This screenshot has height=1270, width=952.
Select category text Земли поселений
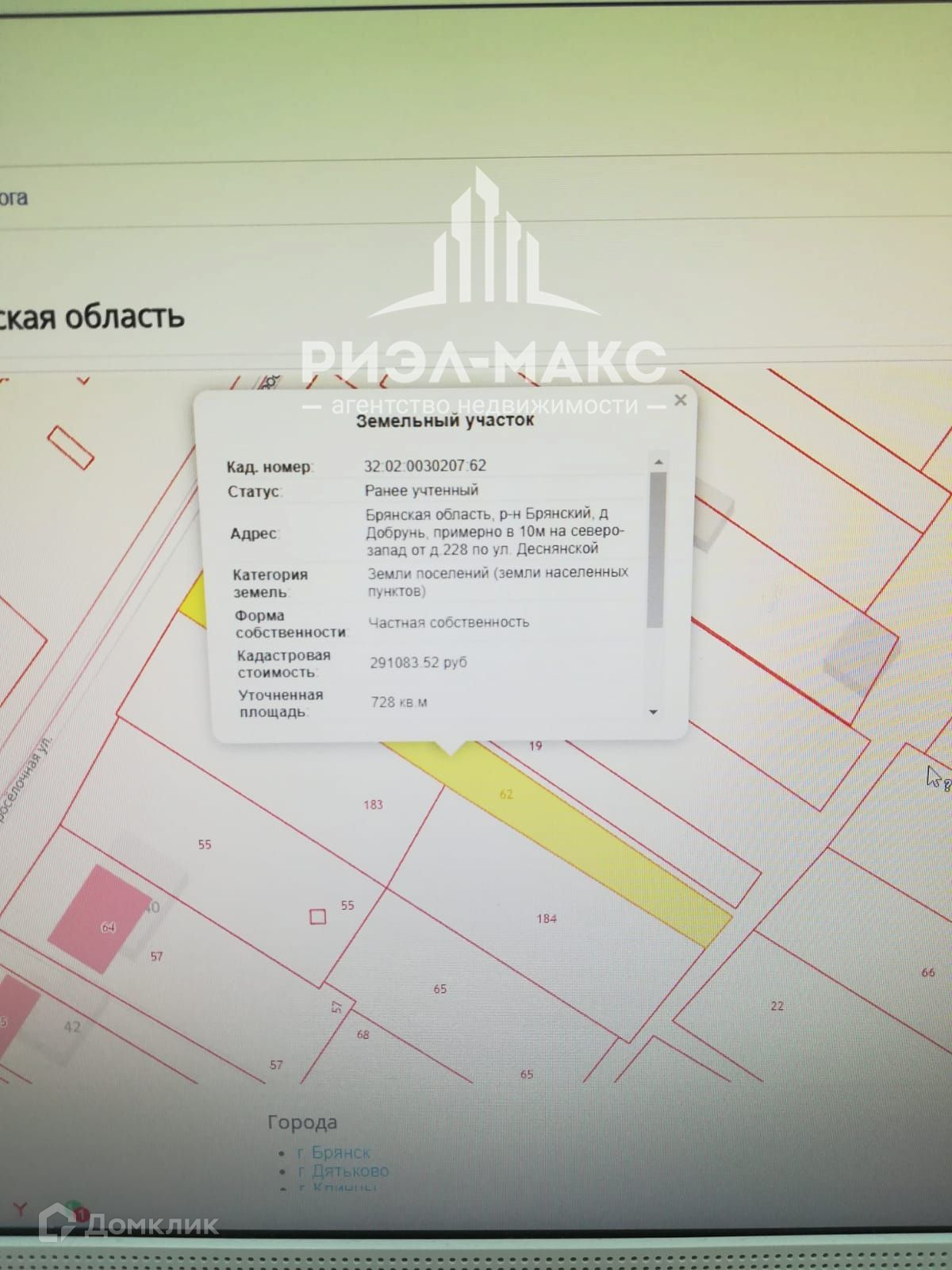[498, 581]
